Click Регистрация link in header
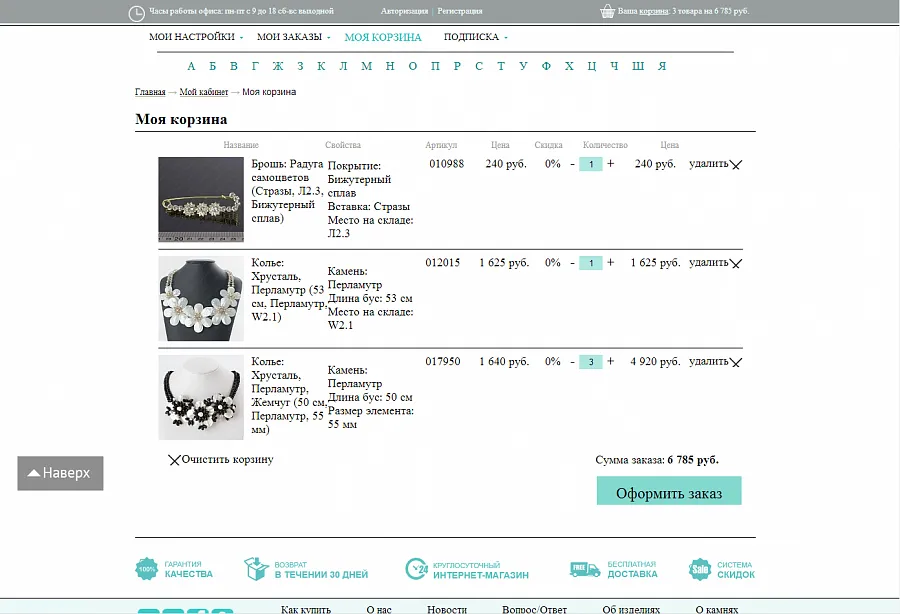The height and width of the screenshot is (614, 900). (x=460, y=11)
